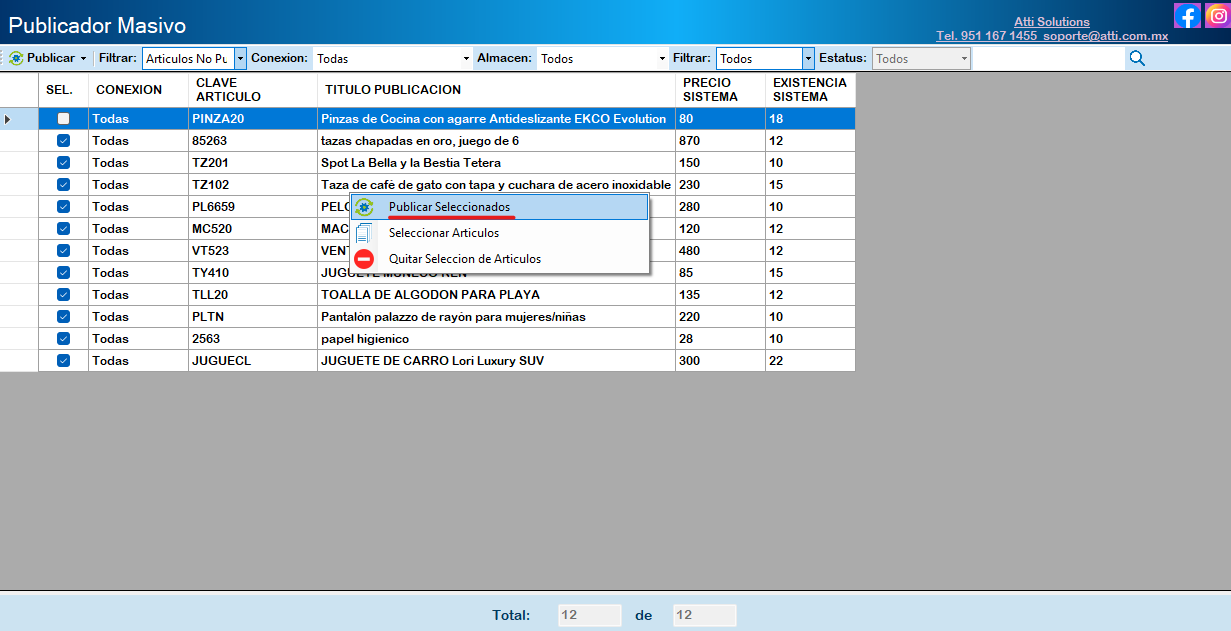
Task: Open the Almacen dropdown list
Action: [662, 59]
